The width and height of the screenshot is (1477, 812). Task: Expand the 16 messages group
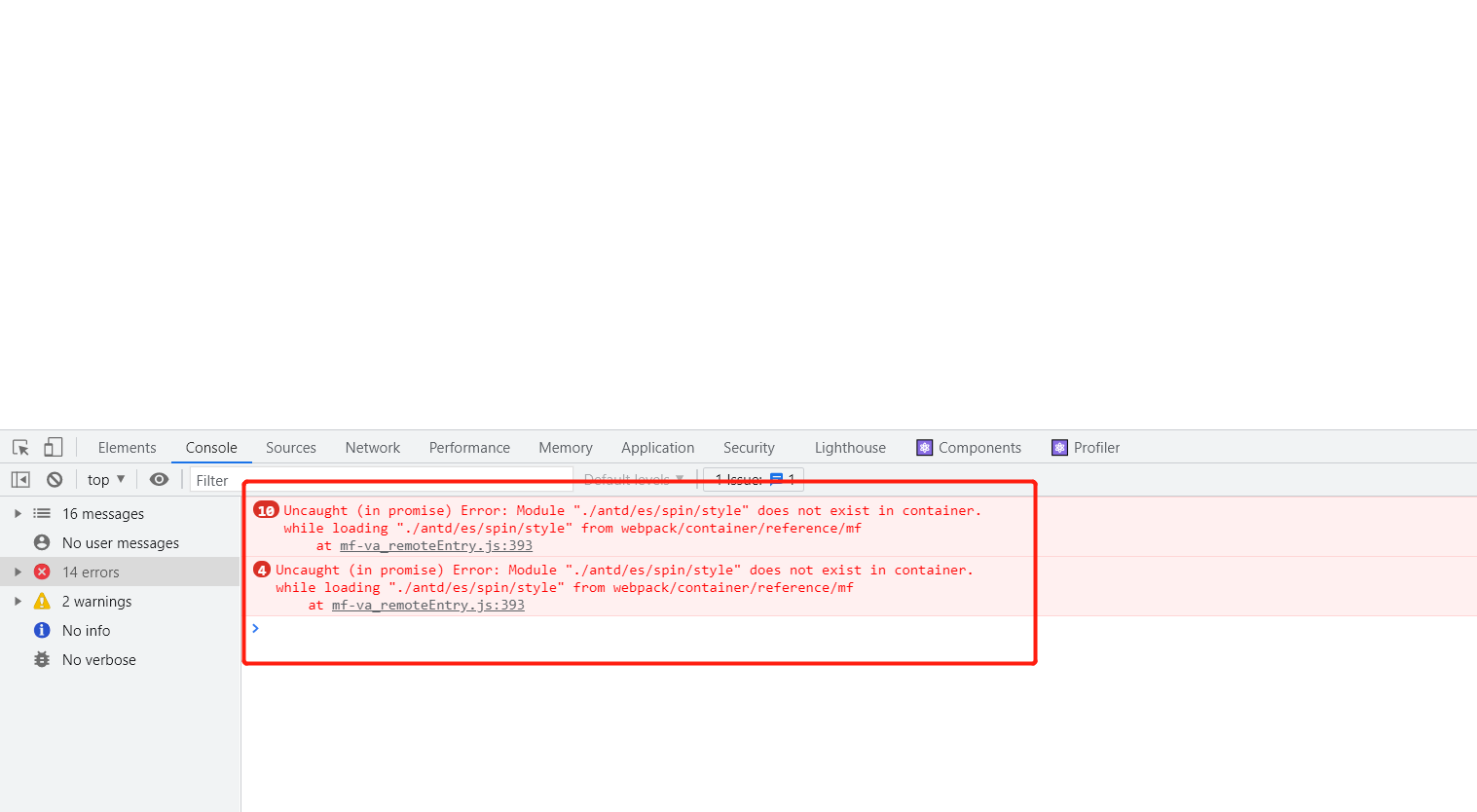pos(18,513)
